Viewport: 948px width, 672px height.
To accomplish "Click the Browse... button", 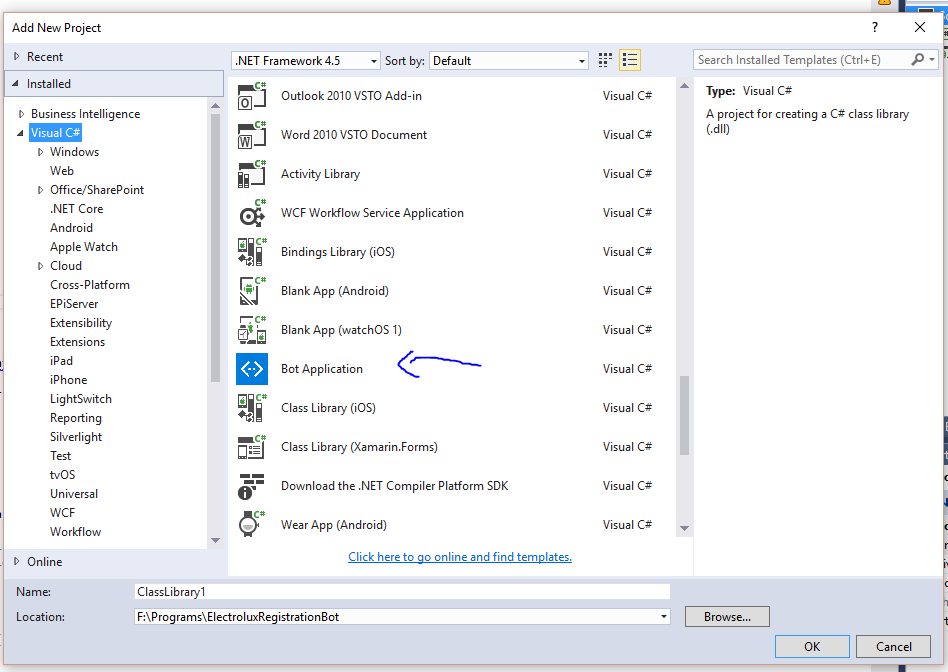I will pyautogui.click(x=727, y=617).
